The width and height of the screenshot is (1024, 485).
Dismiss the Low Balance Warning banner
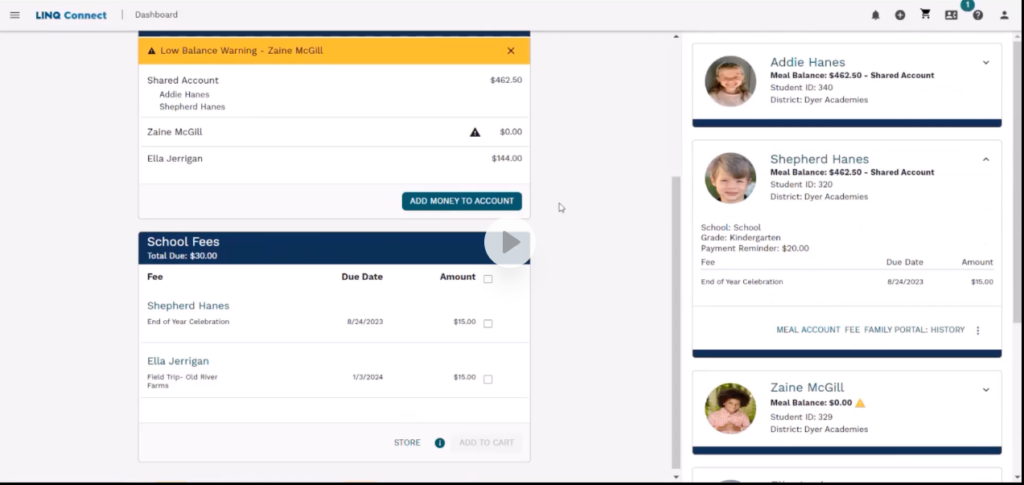click(x=511, y=51)
